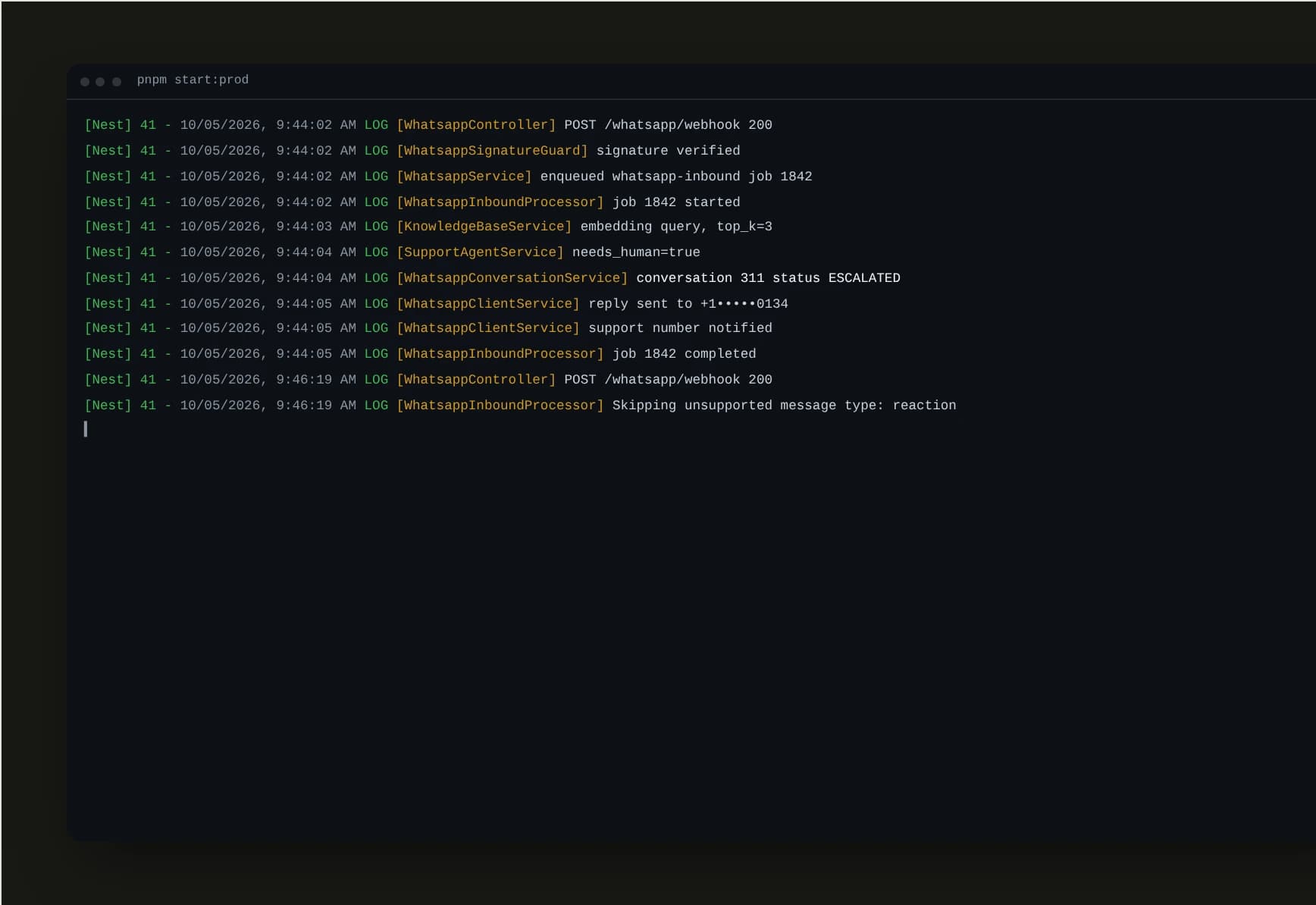This screenshot has width=1316, height=905.
Task: Click the [KnowledgeBaseService] context tag
Action: click(484, 227)
